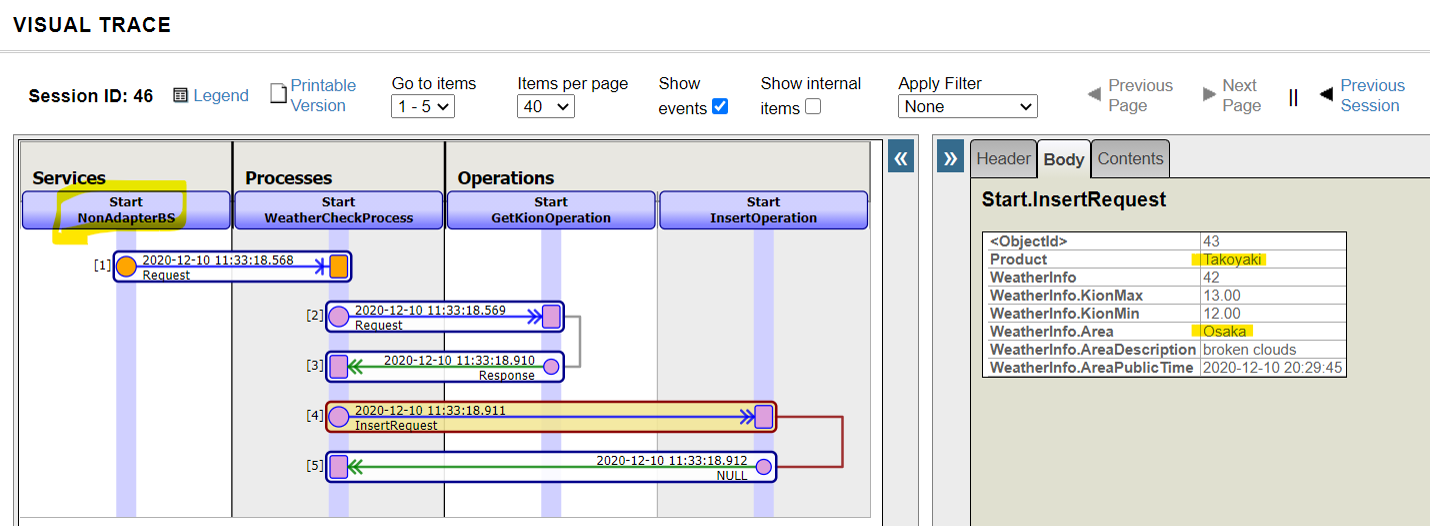Viewport: 1430px width, 526px height.
Task: Click the purple circle source of message 2
Action: (339, 316)
